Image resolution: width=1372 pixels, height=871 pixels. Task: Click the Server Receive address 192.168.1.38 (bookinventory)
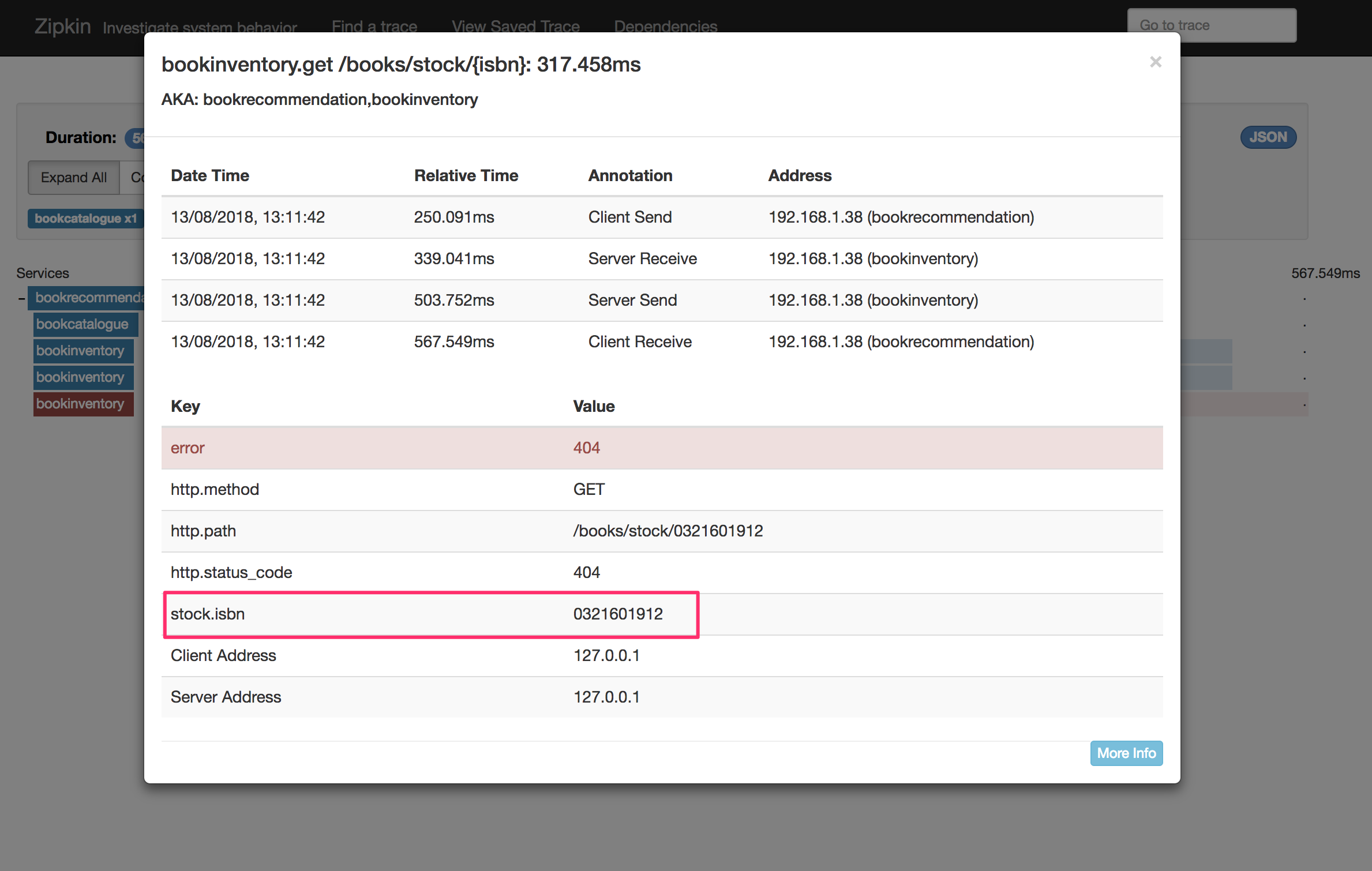(873, 259)
